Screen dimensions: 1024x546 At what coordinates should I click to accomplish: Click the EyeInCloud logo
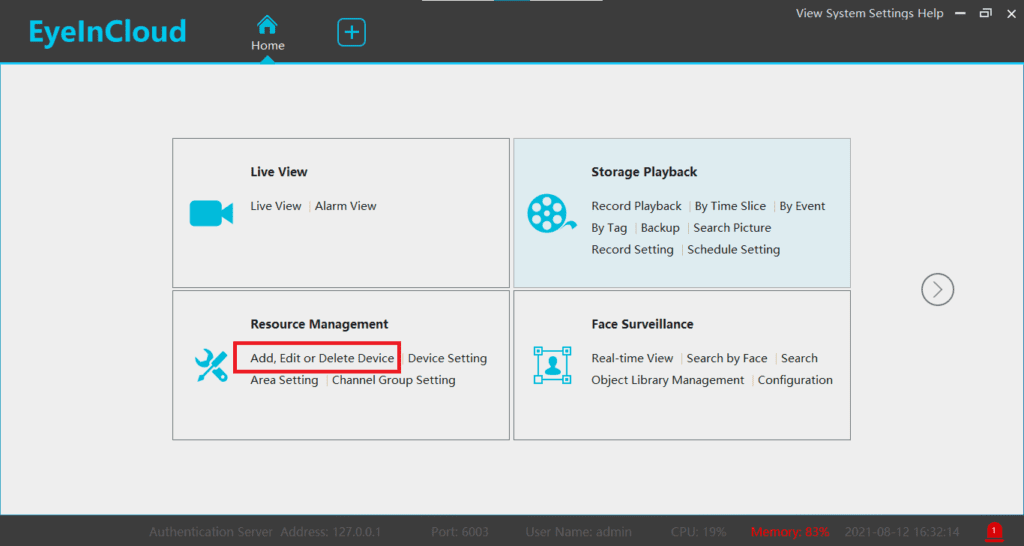108,32
